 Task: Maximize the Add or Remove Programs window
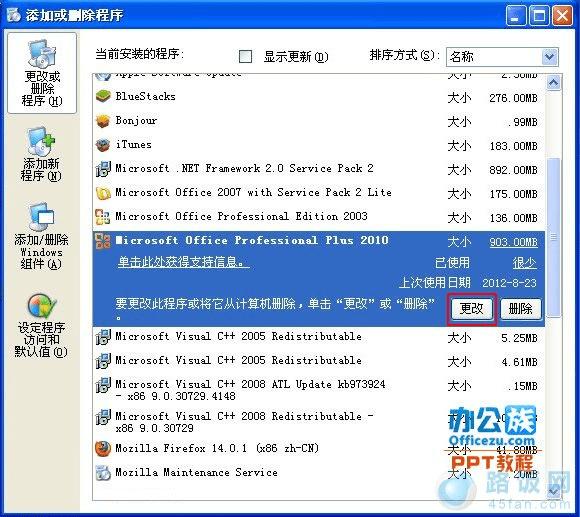[x=539, y=16]
